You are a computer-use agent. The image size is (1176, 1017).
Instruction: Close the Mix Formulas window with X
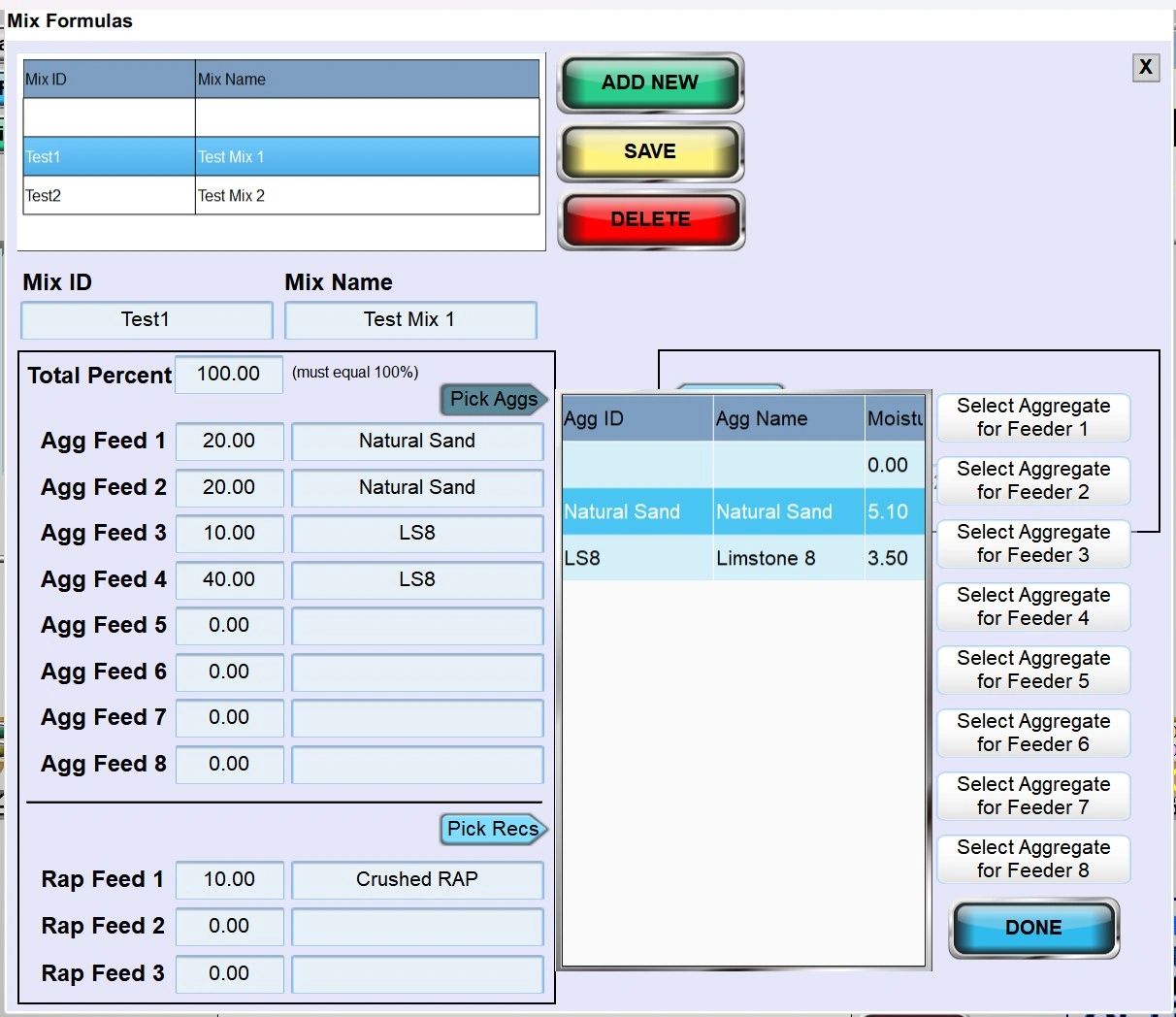pyautogui.click(x=1146, y=67)
